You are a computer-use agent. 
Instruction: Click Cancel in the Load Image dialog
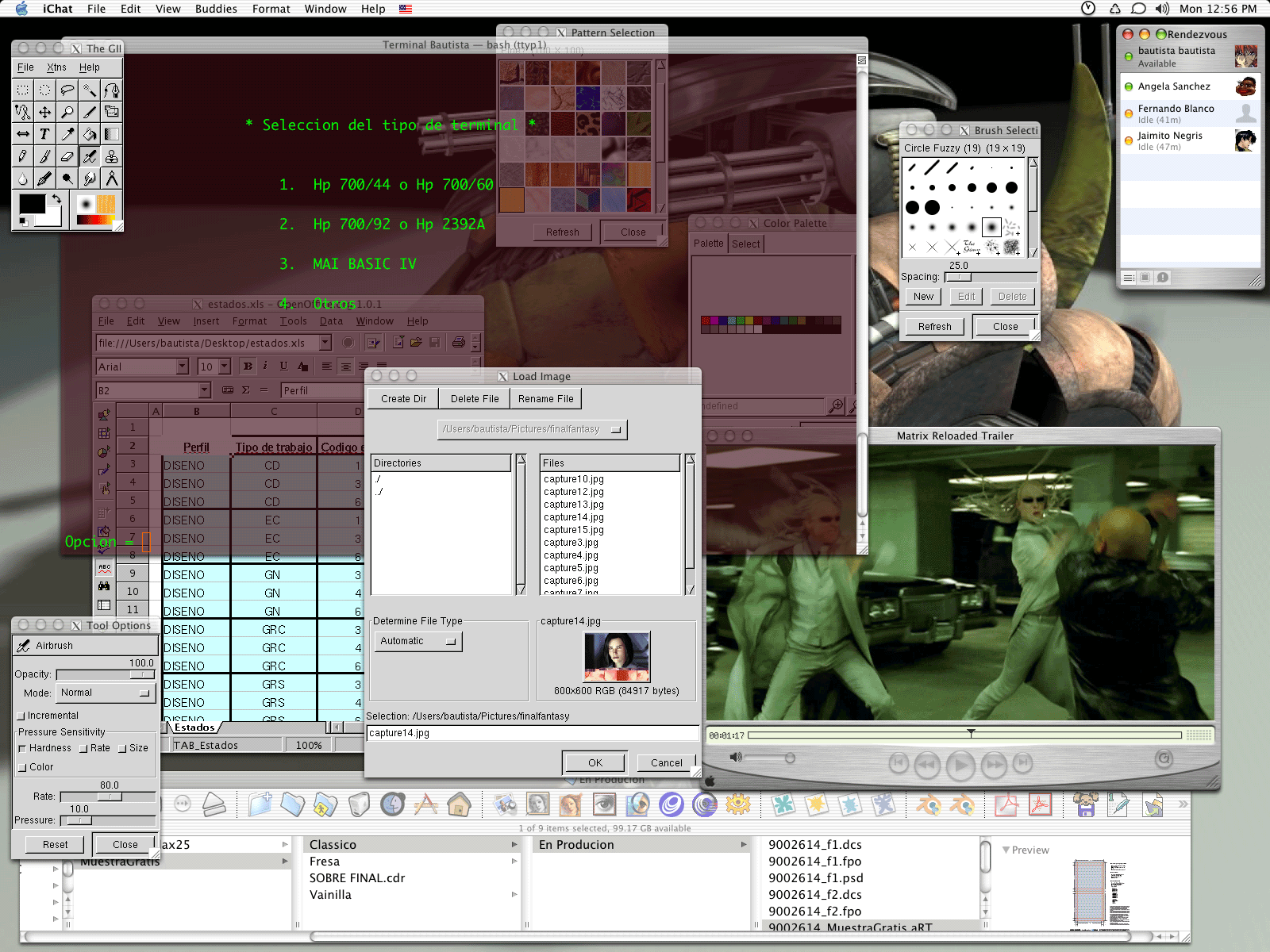click(667, 762)
